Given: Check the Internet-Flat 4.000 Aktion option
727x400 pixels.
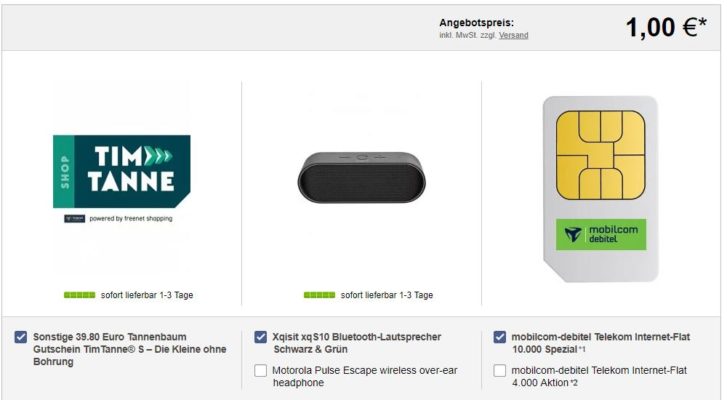Looking at the screenshot, I should point(500,370).
